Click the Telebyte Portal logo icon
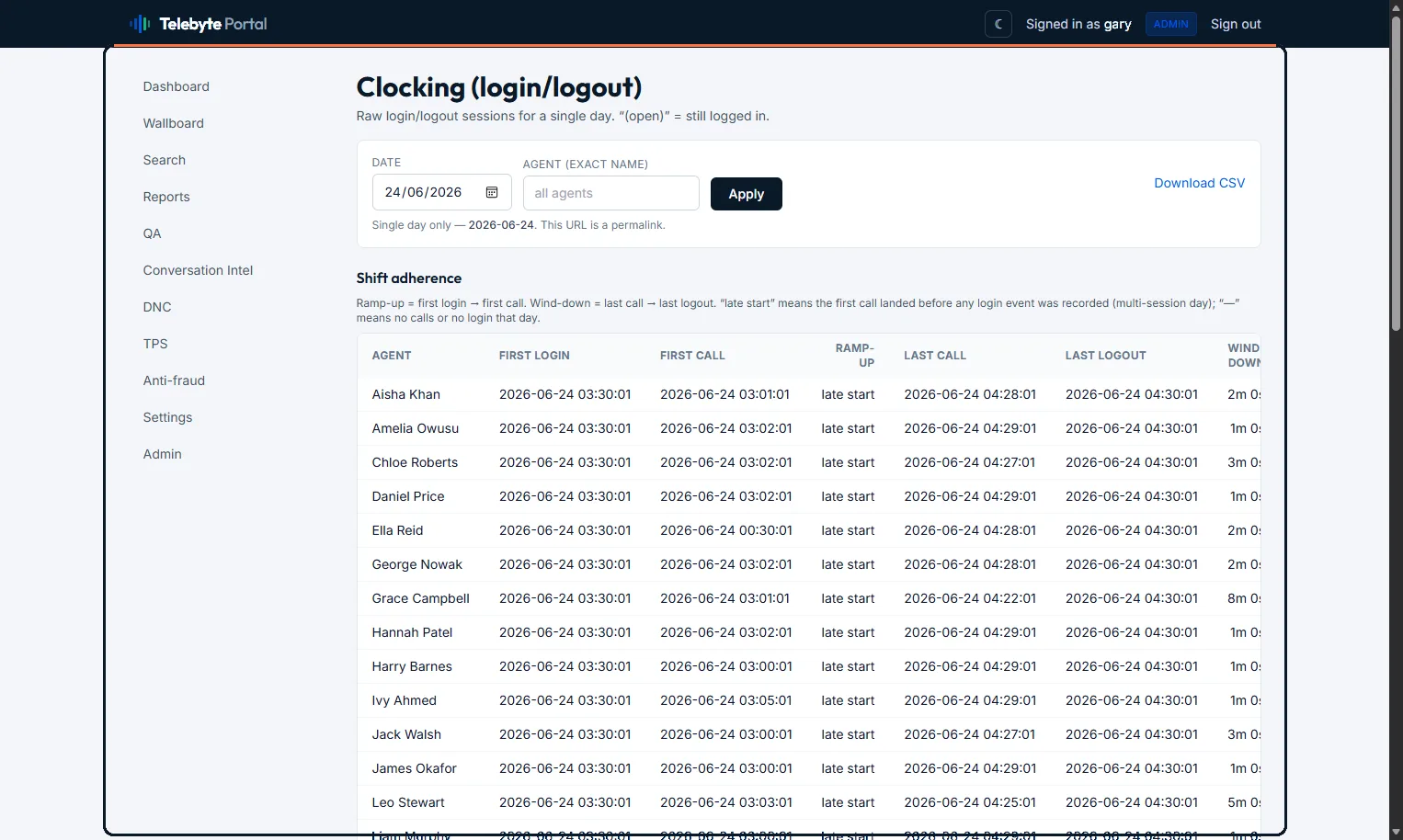Screen dimensions: 1403x840 (x=140, y=24)
